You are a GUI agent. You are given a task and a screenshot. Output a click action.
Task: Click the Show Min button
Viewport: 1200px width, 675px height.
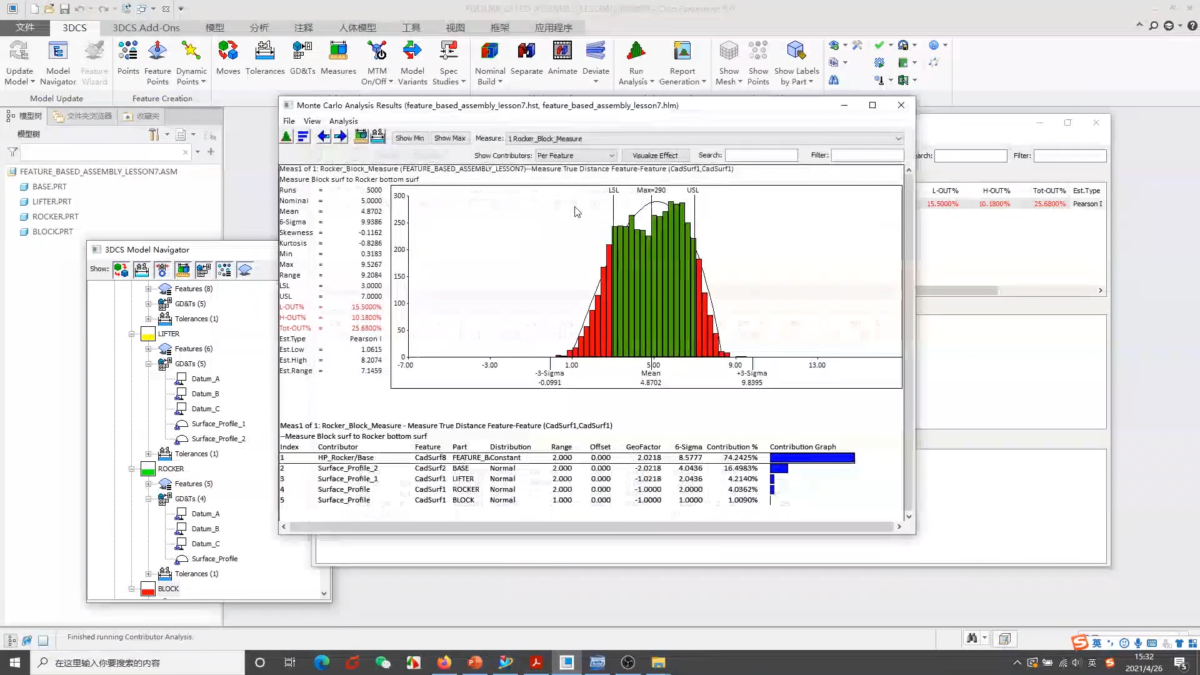click(x=410, y=138)
